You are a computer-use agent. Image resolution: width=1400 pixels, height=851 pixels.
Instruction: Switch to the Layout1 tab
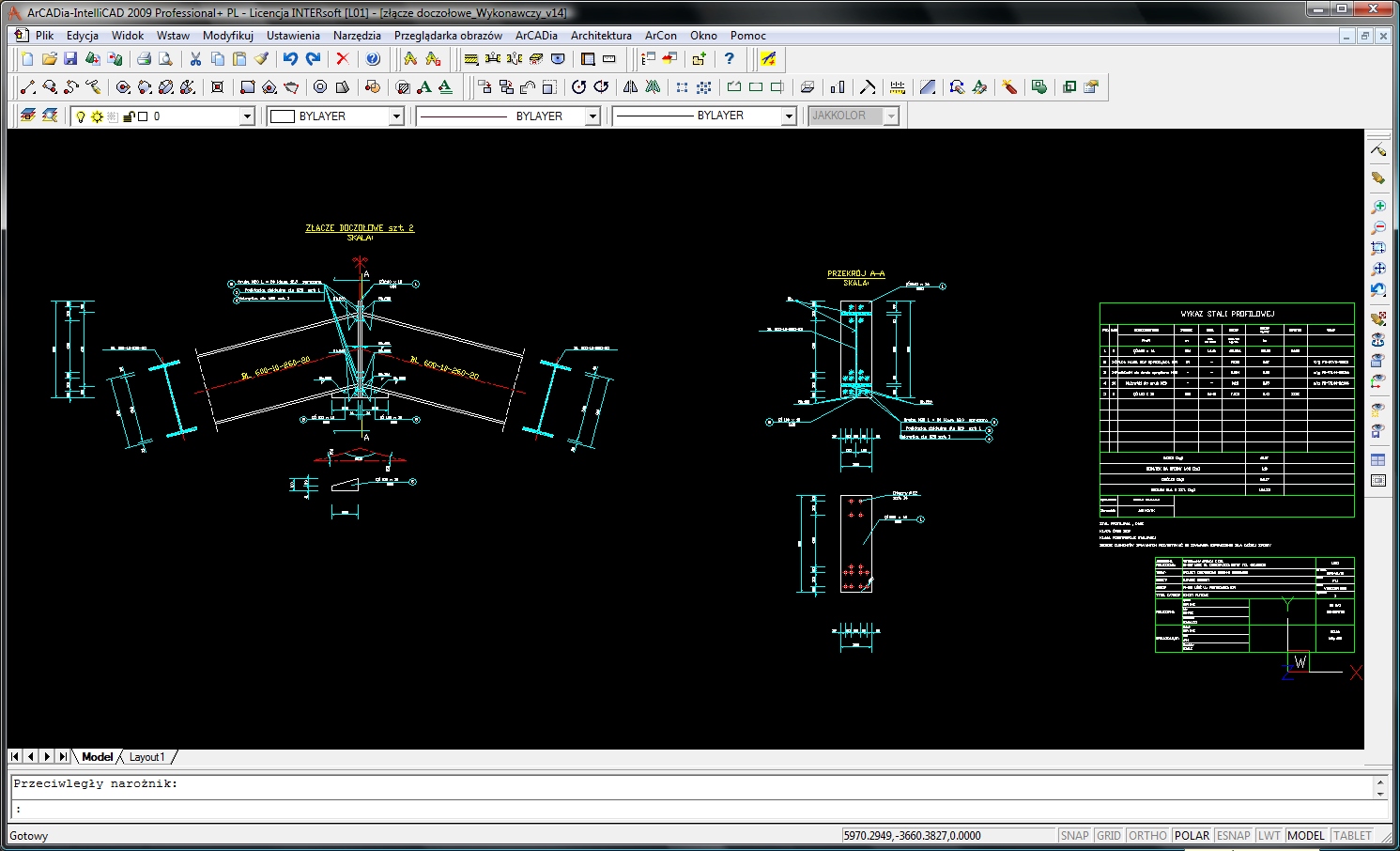(146, 757)
